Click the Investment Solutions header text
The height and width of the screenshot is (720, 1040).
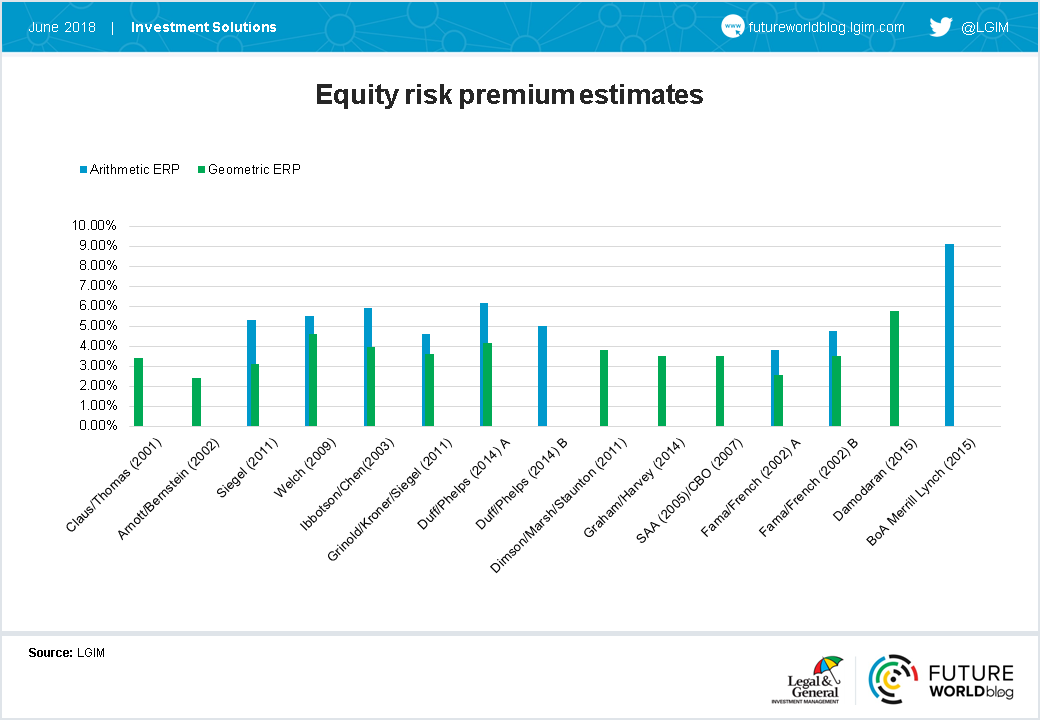204,27
